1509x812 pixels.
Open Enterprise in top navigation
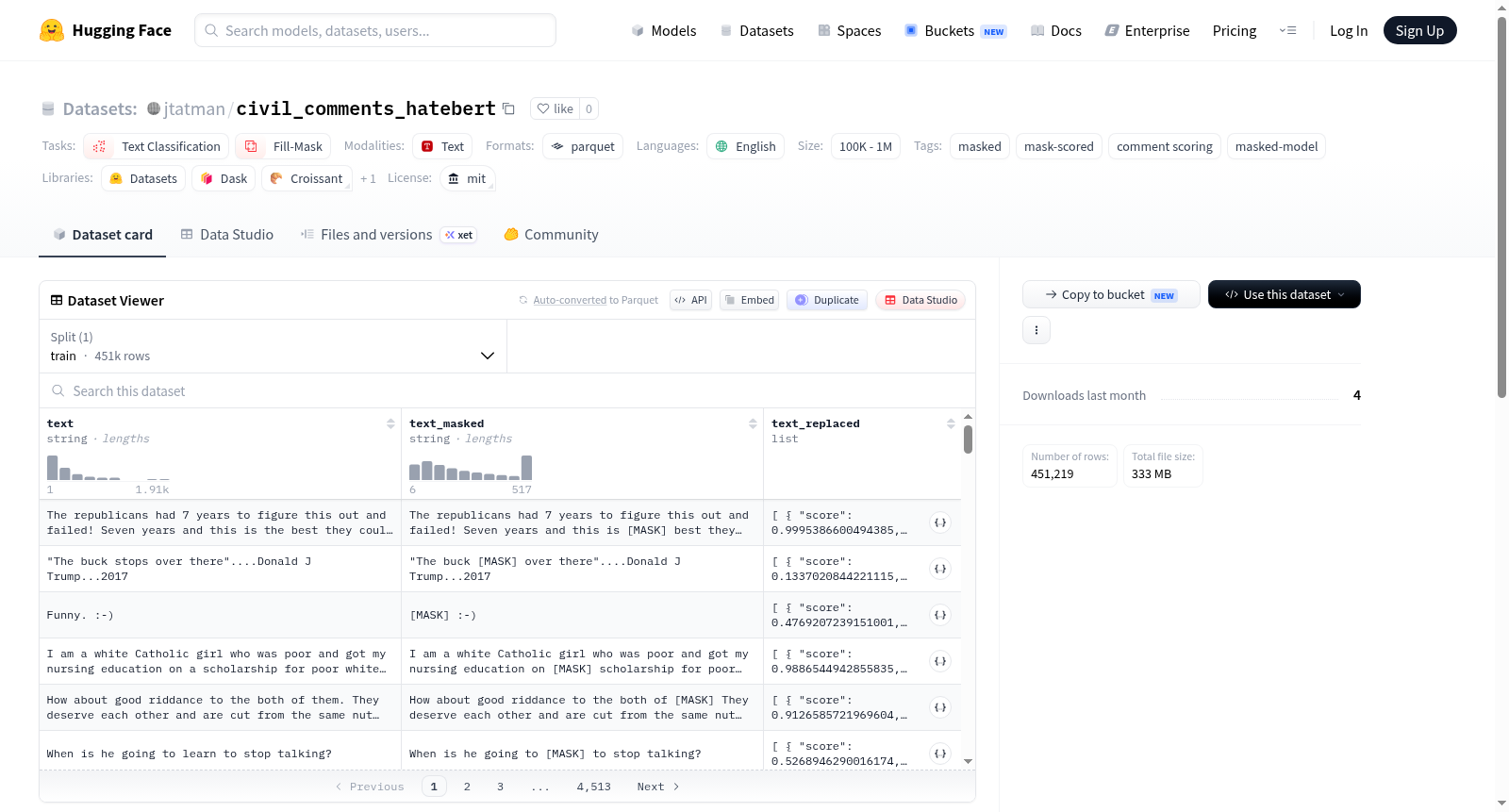[1147, 30]
